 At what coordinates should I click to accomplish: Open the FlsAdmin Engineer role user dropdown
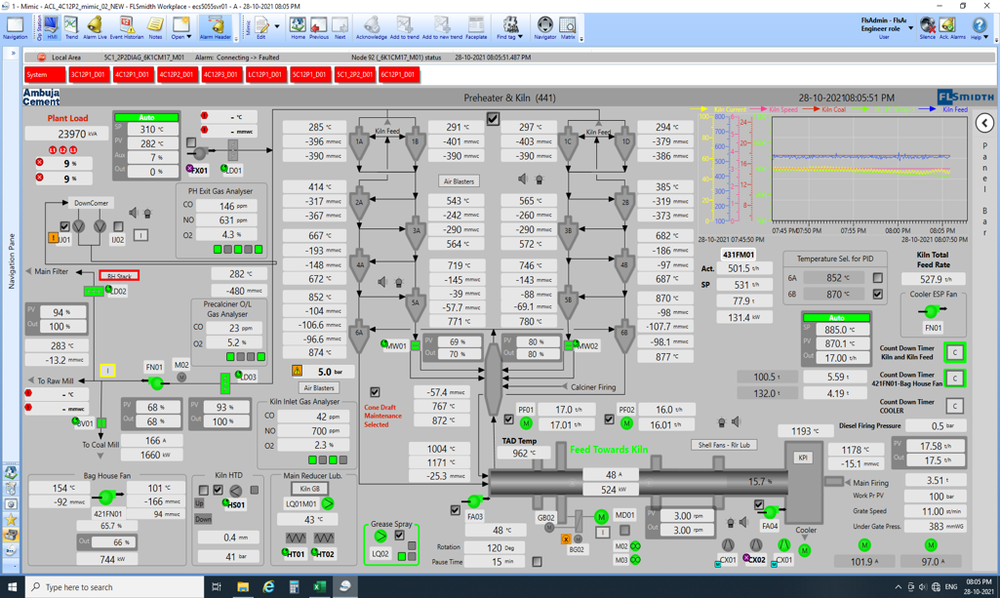point(911,28)
